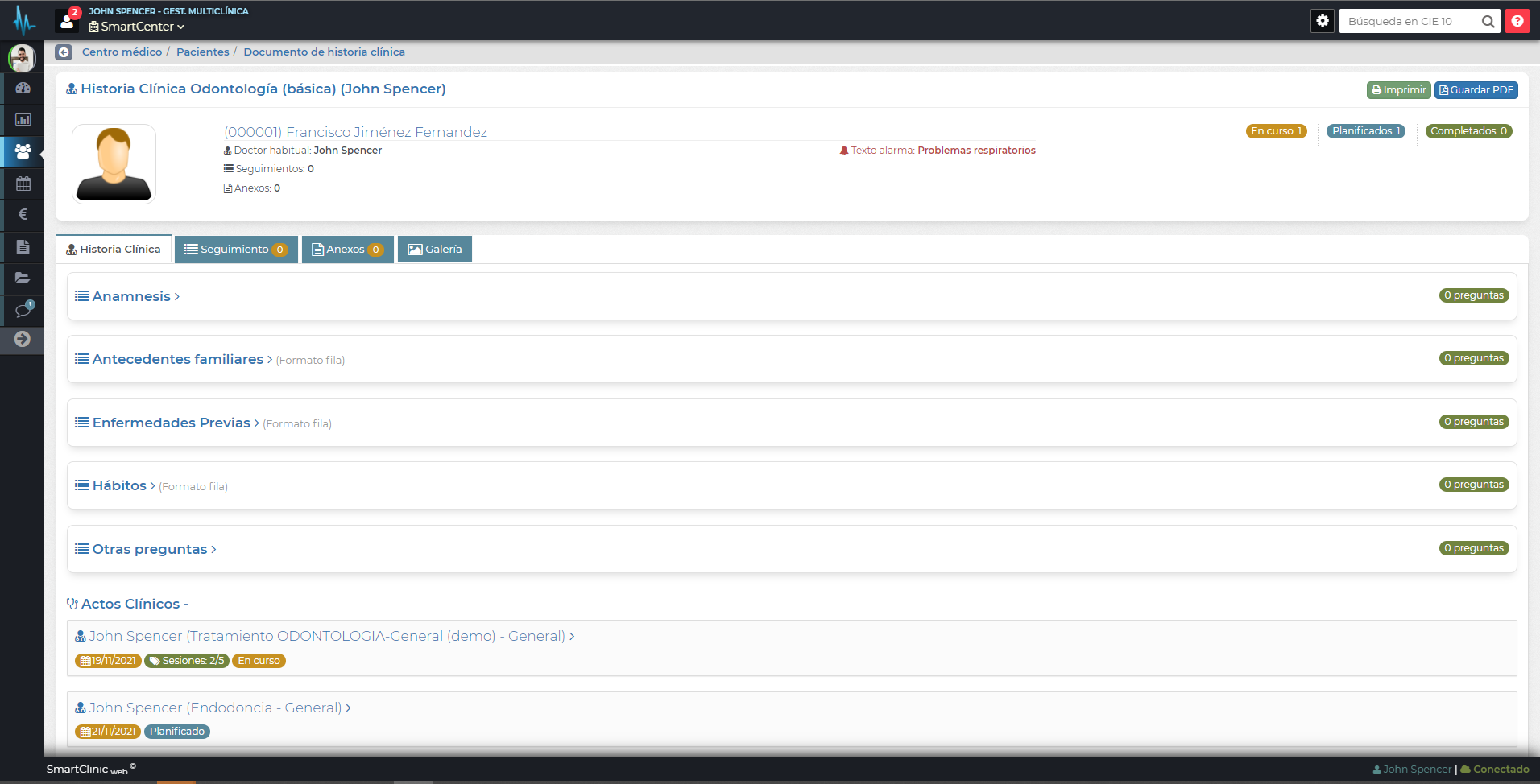Open the calendar icon in left sidebar
1540x784 pixels.
click(x=23, y=184)
